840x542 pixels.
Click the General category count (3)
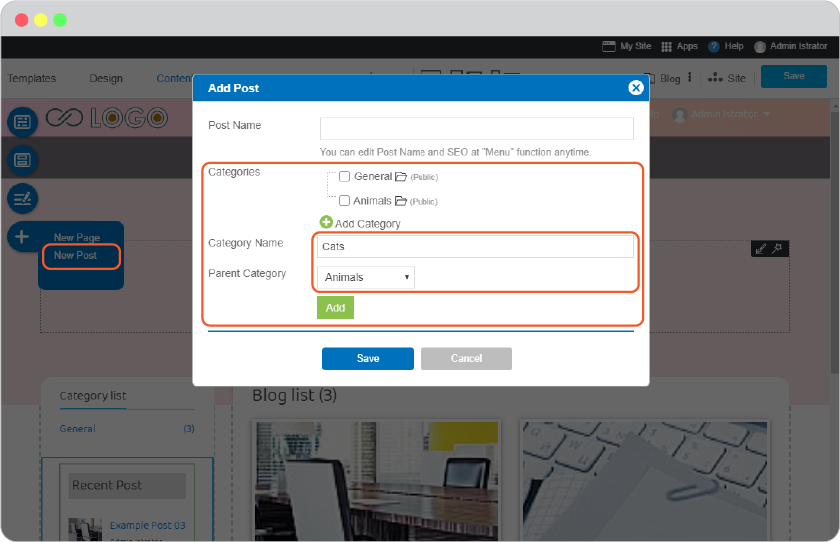click(x=189, y=428)
